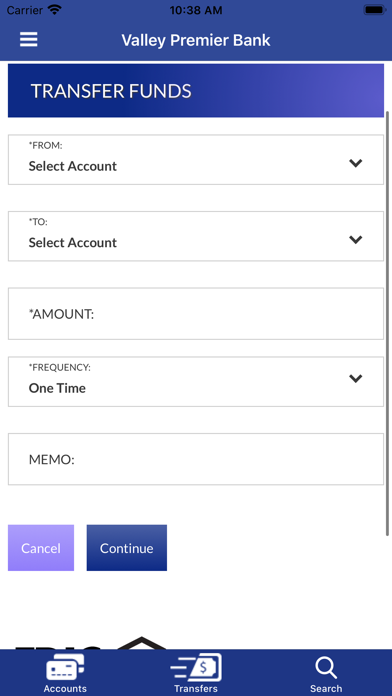This screenshot has width=392, height=696.
Task: Tap the Transfers money icon
Action: tap(196, 667)
